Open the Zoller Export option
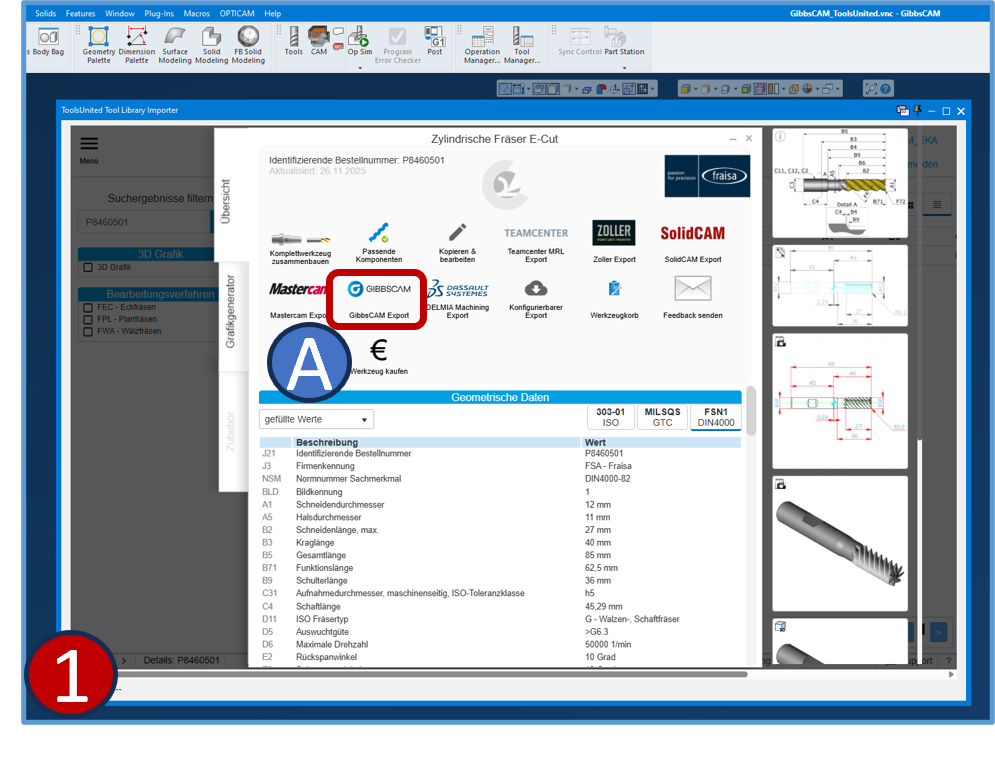The height and width of the screenshot is (774, 995). [613, 234]
